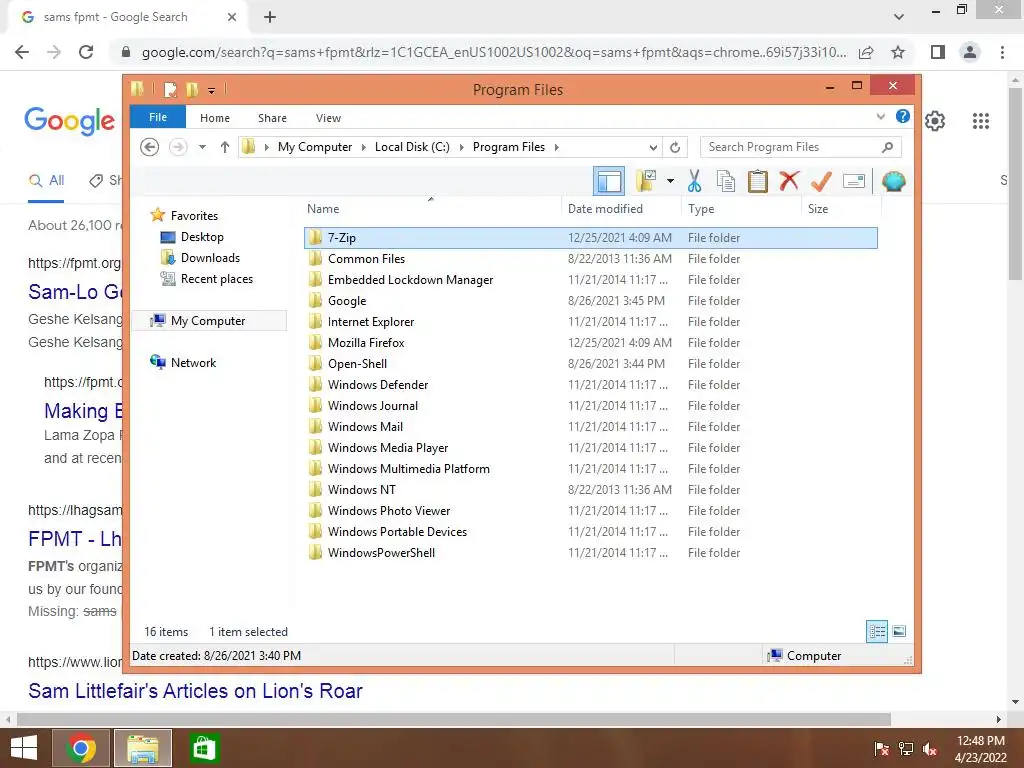Select Network in the navigation pane

click(x=193, y=362)
